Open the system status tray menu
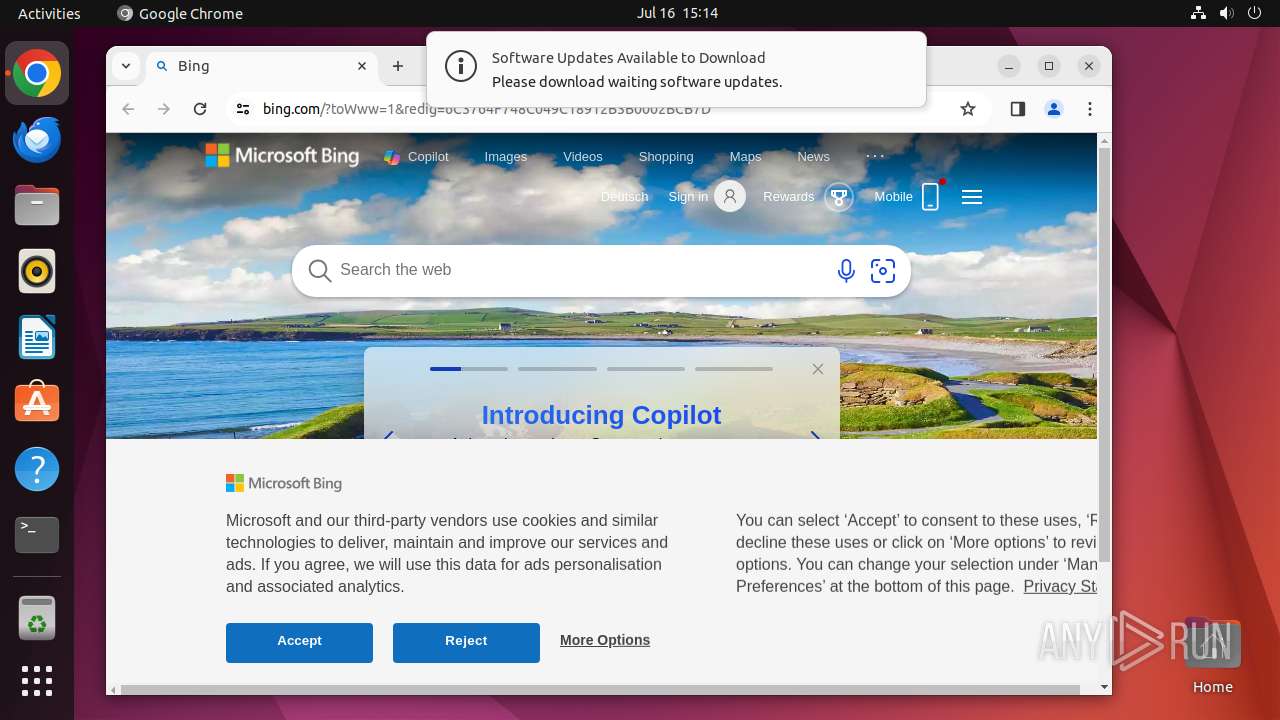Viewport: 1280px width, 720px height. [1226, 13]
